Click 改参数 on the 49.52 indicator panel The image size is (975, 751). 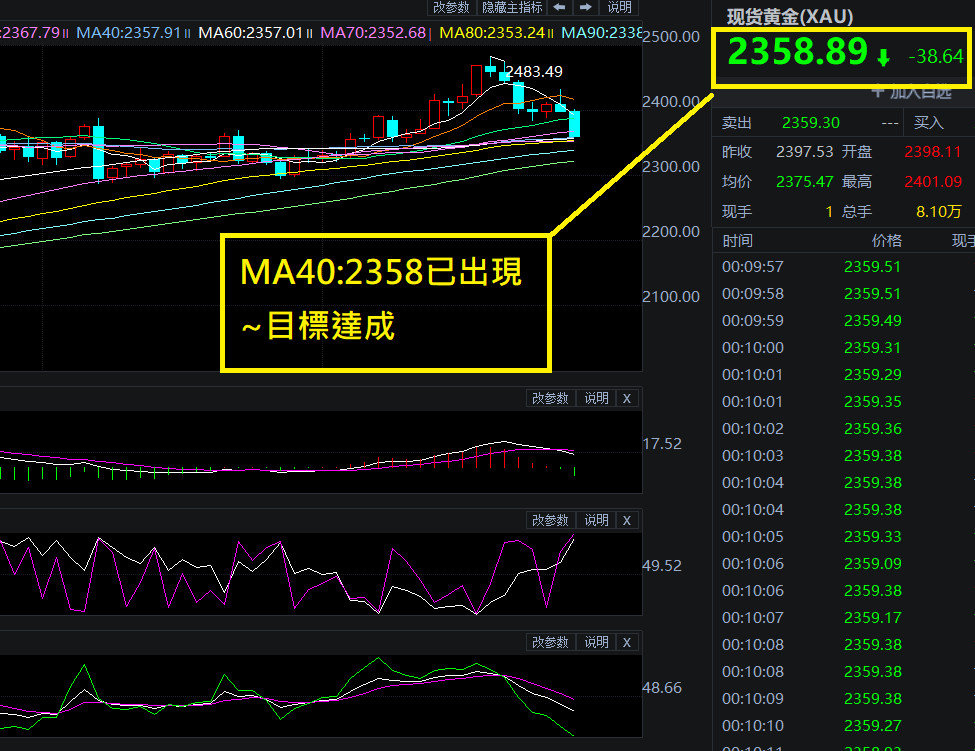[550, 520]
